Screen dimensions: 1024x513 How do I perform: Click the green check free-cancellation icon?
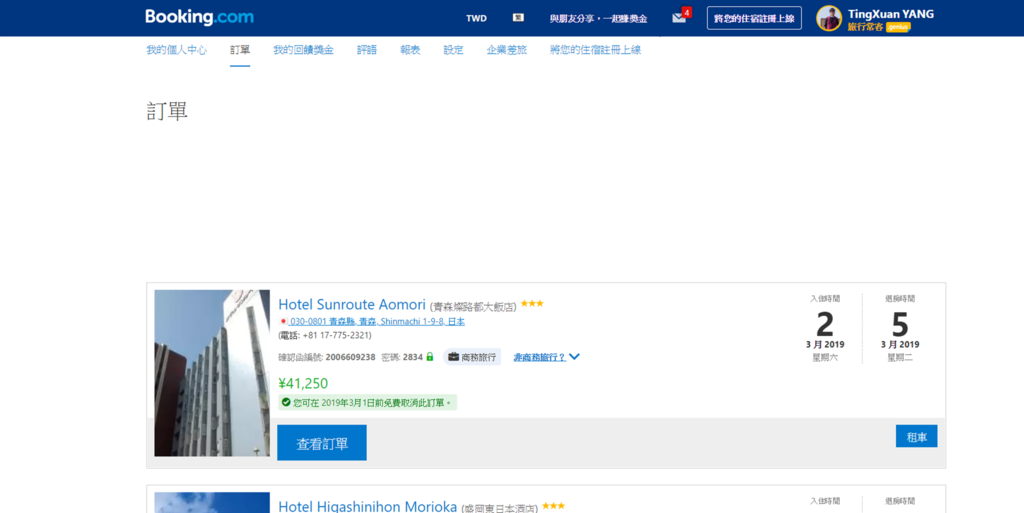click(x=285, y=402)
